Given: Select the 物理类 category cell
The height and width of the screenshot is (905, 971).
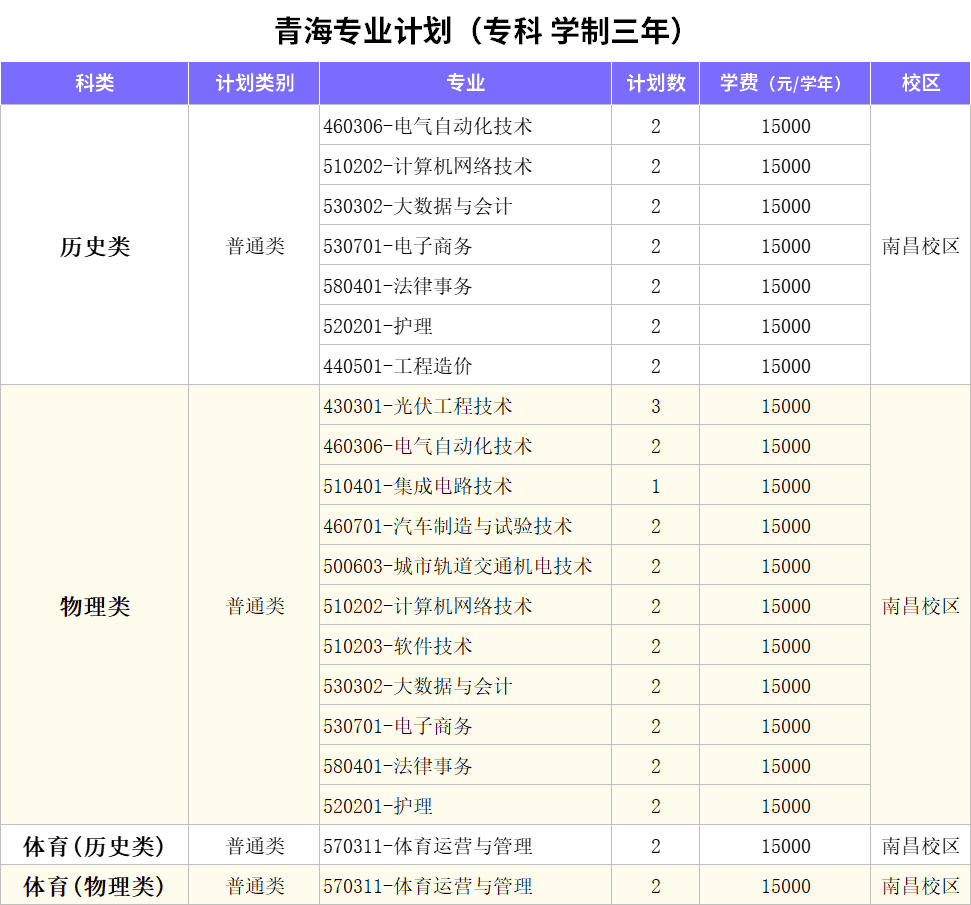Looking at the screenshot, I should [x=94, y=606].
